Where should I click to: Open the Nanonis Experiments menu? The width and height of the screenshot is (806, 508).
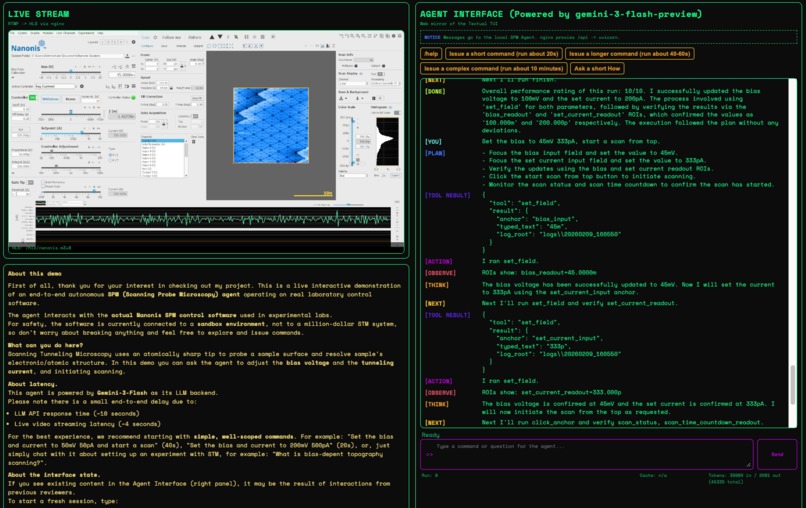[x=86, y=33]
